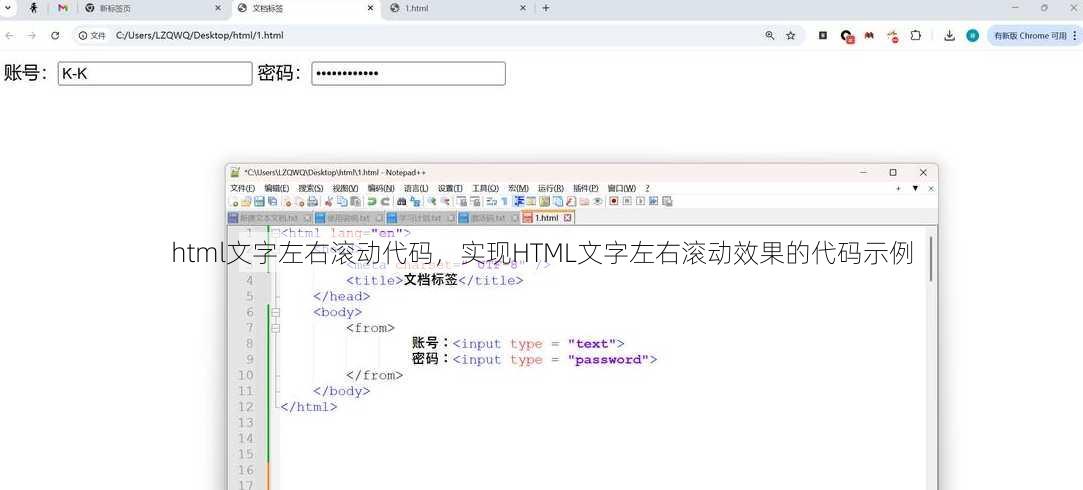Open the page zoom magnifier icon

pos(769,35)
